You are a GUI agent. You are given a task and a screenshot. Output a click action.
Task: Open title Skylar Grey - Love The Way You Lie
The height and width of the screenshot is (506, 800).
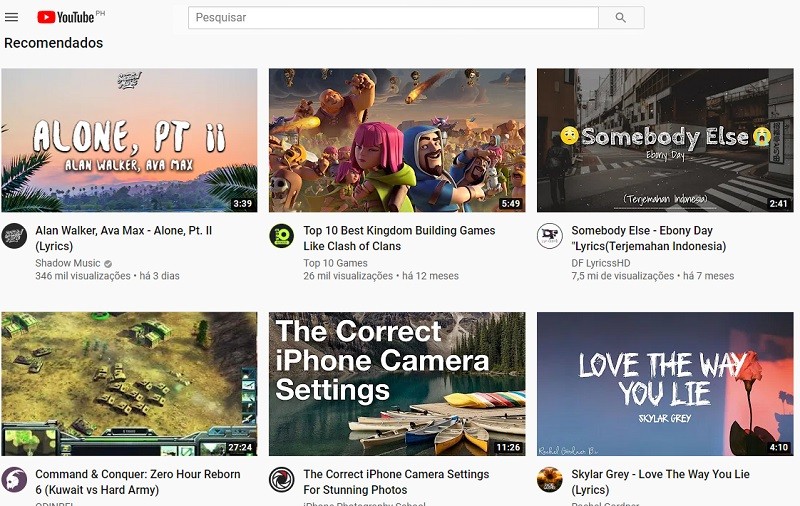(x=660, y=482)
